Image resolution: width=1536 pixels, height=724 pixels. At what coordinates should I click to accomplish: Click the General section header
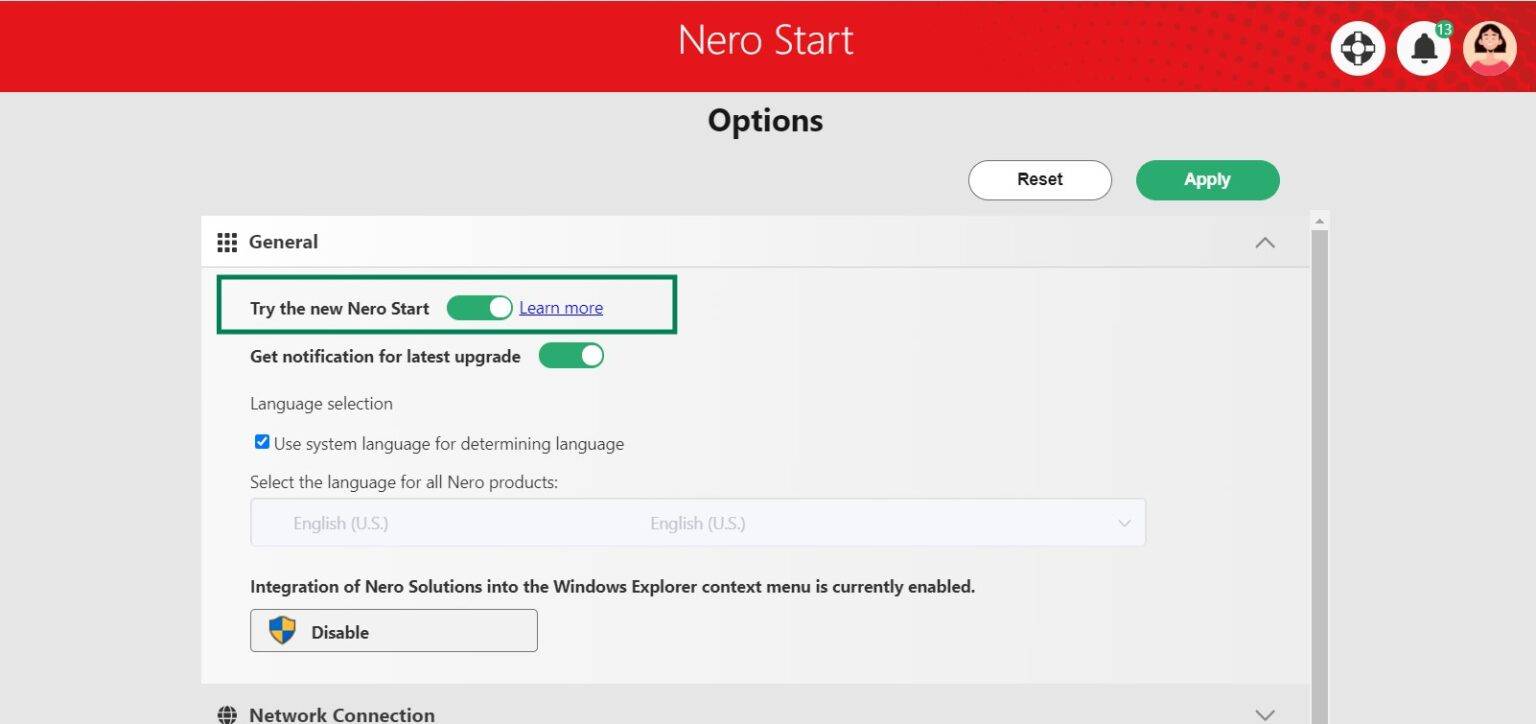point(284,241)
